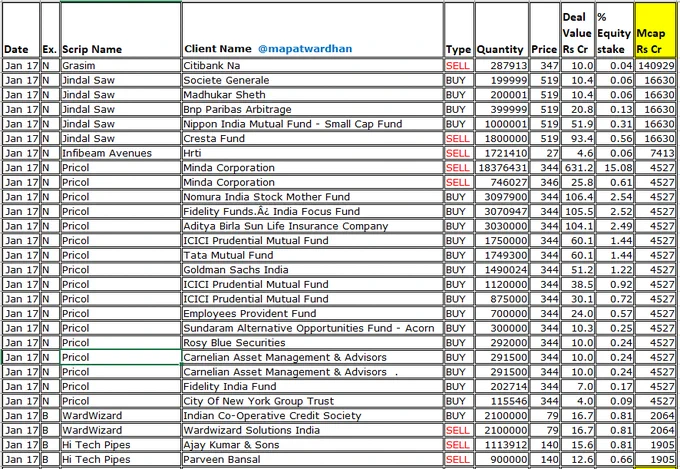680x469 pixels.
Task: Select quantity 1749300 cell
Action: 502,255
